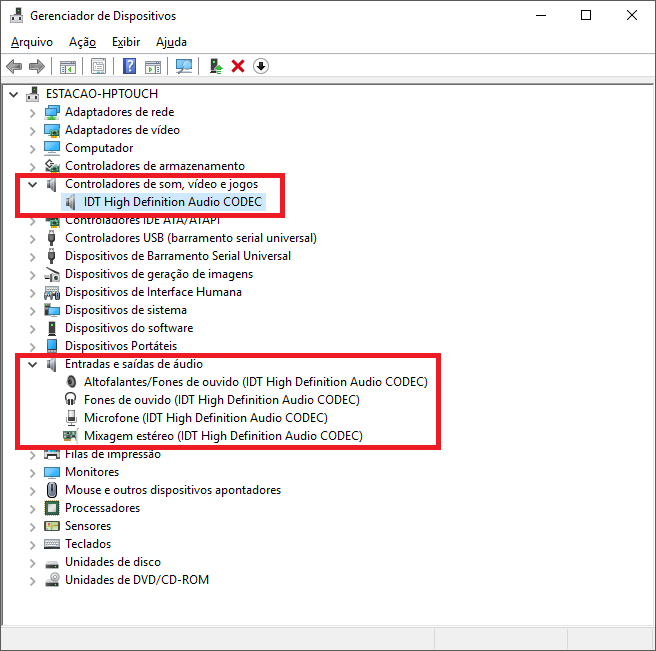This screenshot has width=656, height=651.
Task: Expand the Computador category
Action: pyautogui.click(x=33, y=149)
